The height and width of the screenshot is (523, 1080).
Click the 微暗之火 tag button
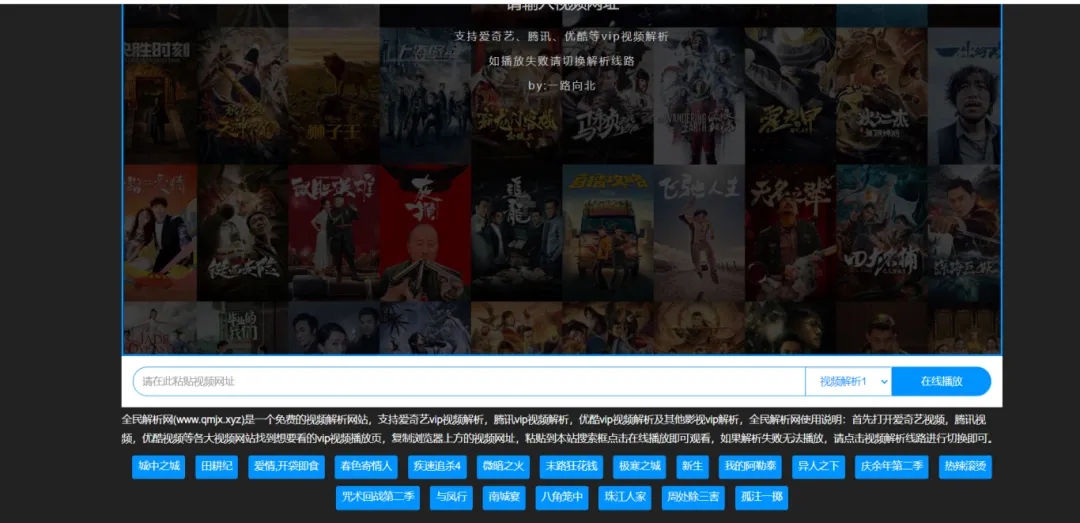point(503,466)
